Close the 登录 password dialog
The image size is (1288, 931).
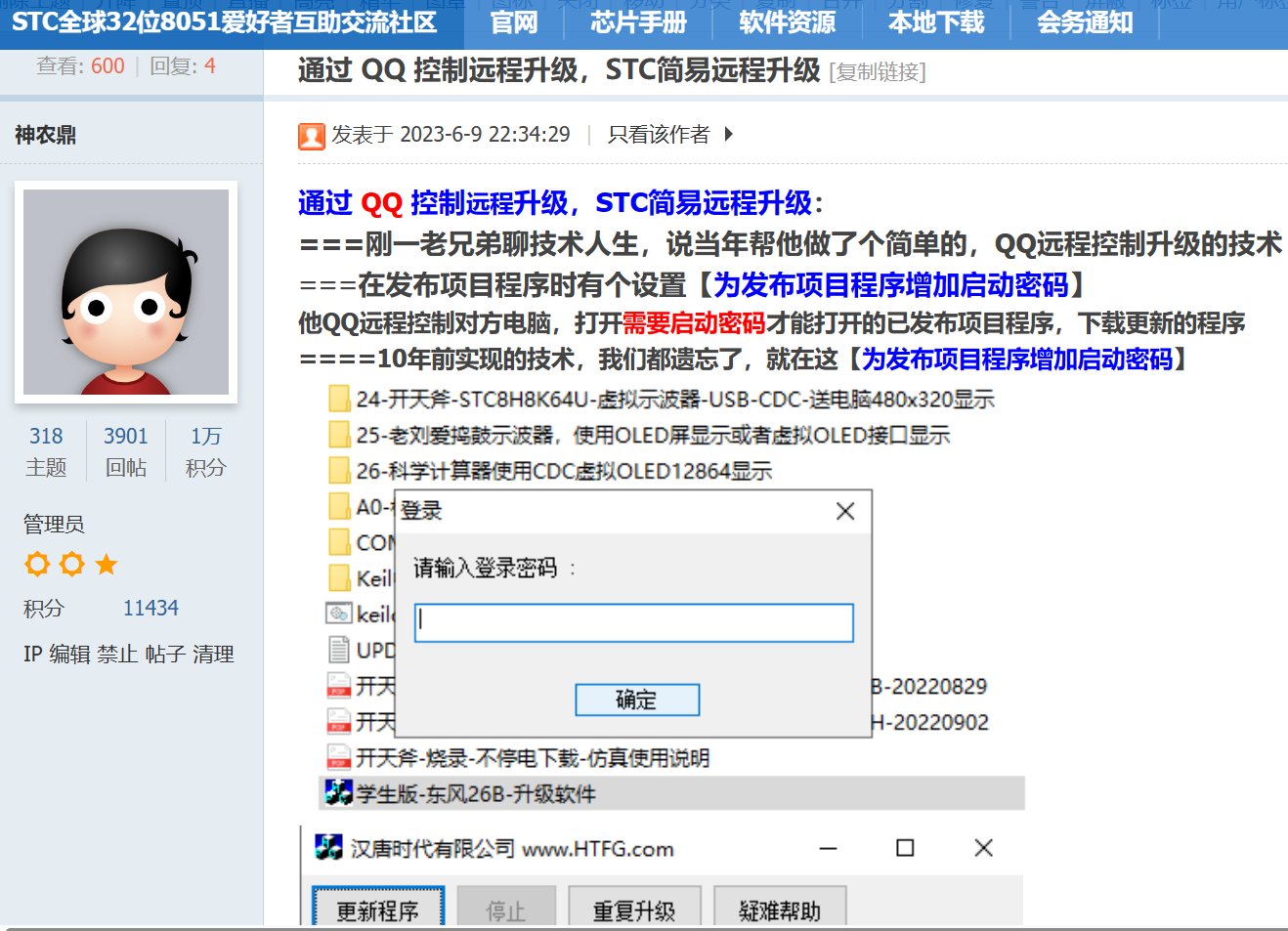point(845,511)
